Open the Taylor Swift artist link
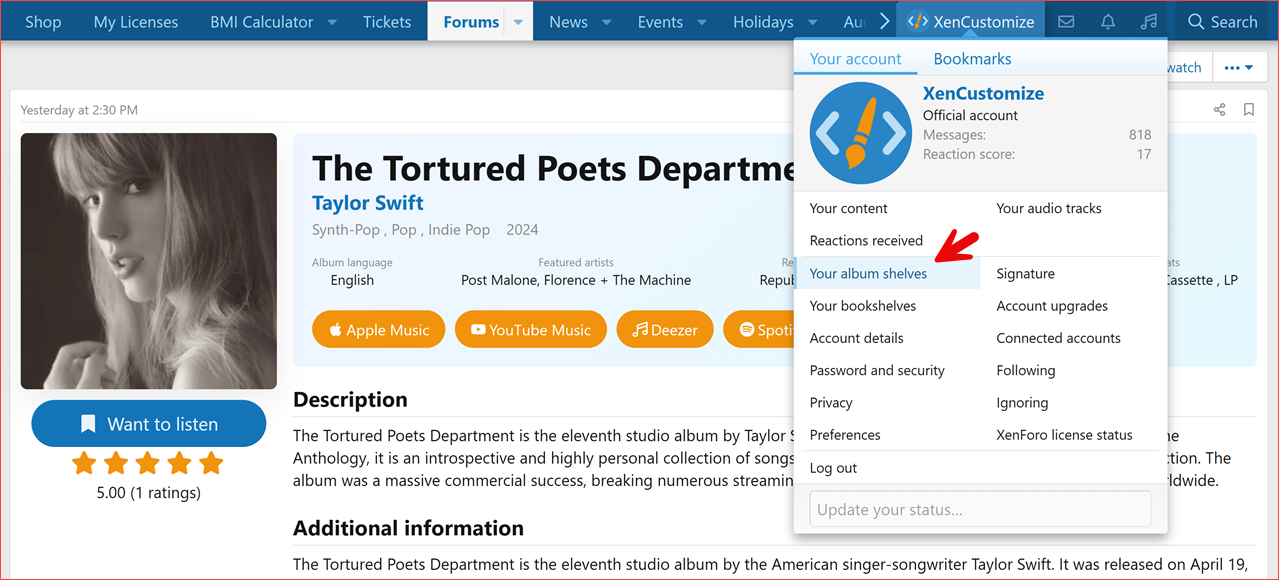This screenshot has height=580, width=1279. (x=368, y=203)
